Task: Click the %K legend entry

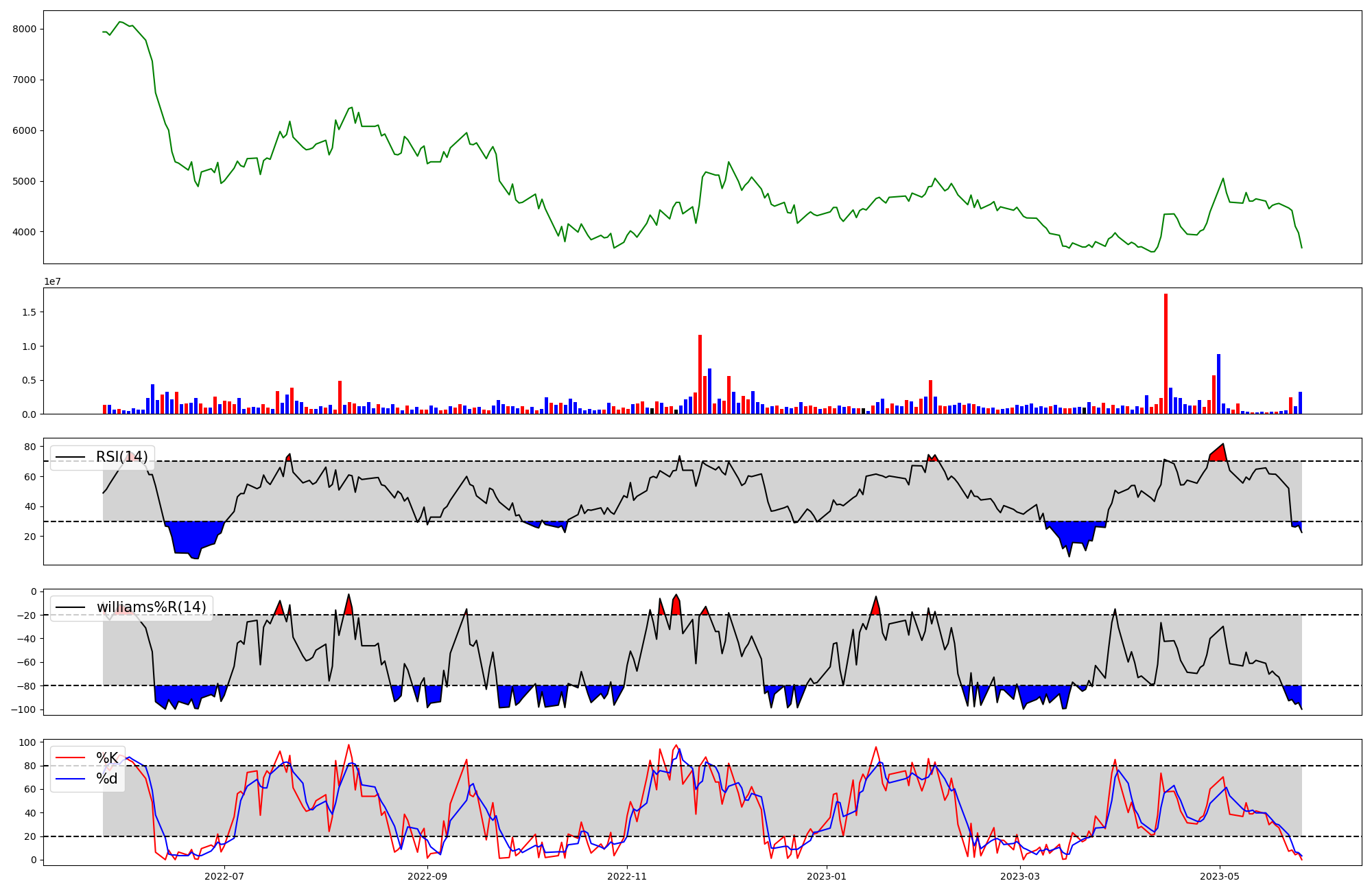Action: pyautogui.click(x=106, y=758)
